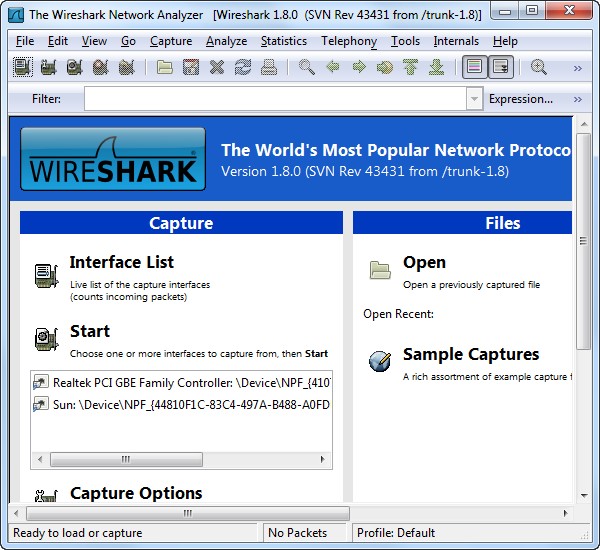The height and width of the screenshot is (550, 600).
Task: Open the interface list from the toolbar
Action: pos(23,67)
